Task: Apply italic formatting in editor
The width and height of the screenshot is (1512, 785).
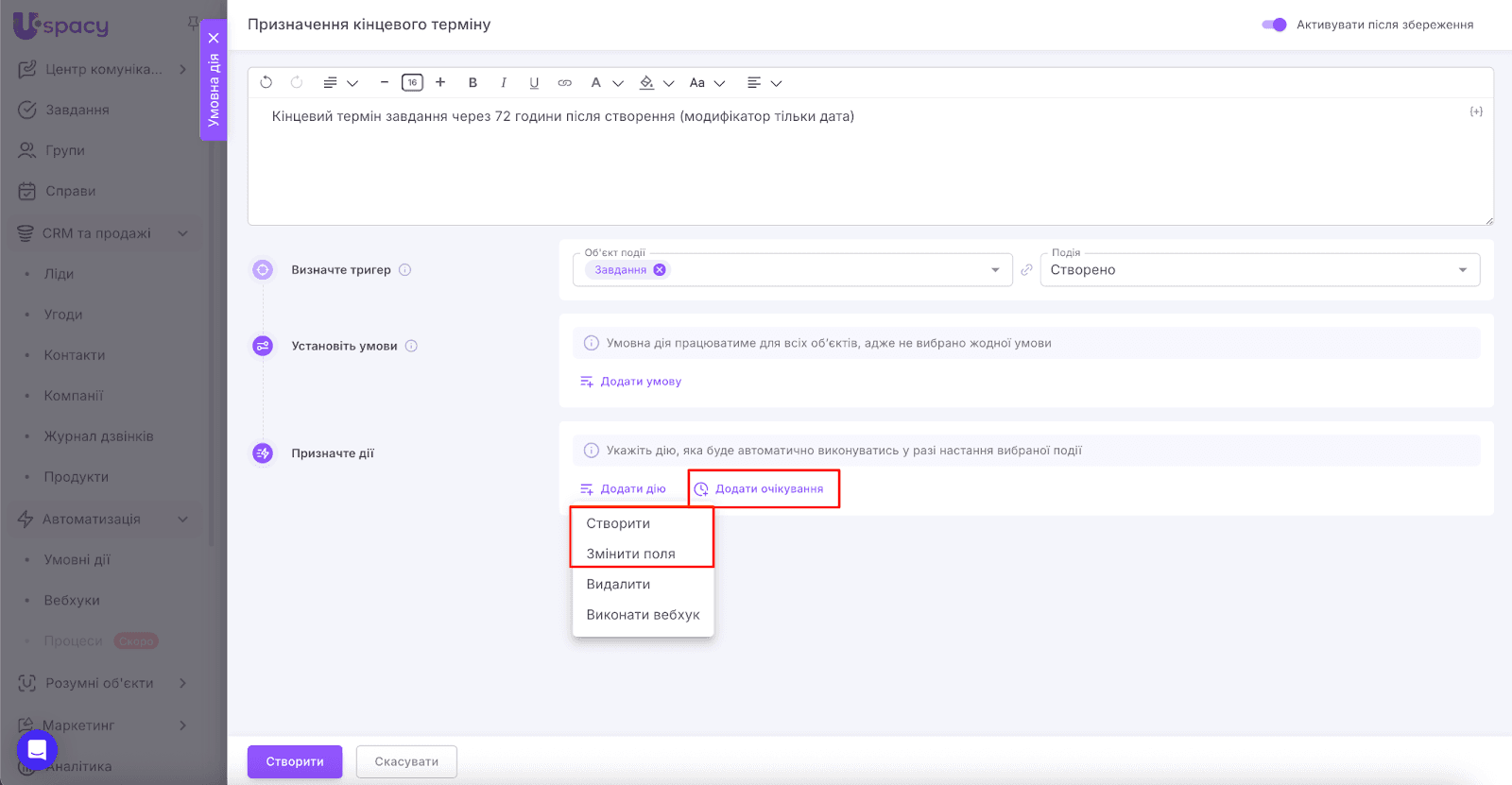Action: [x=504, y=83]
